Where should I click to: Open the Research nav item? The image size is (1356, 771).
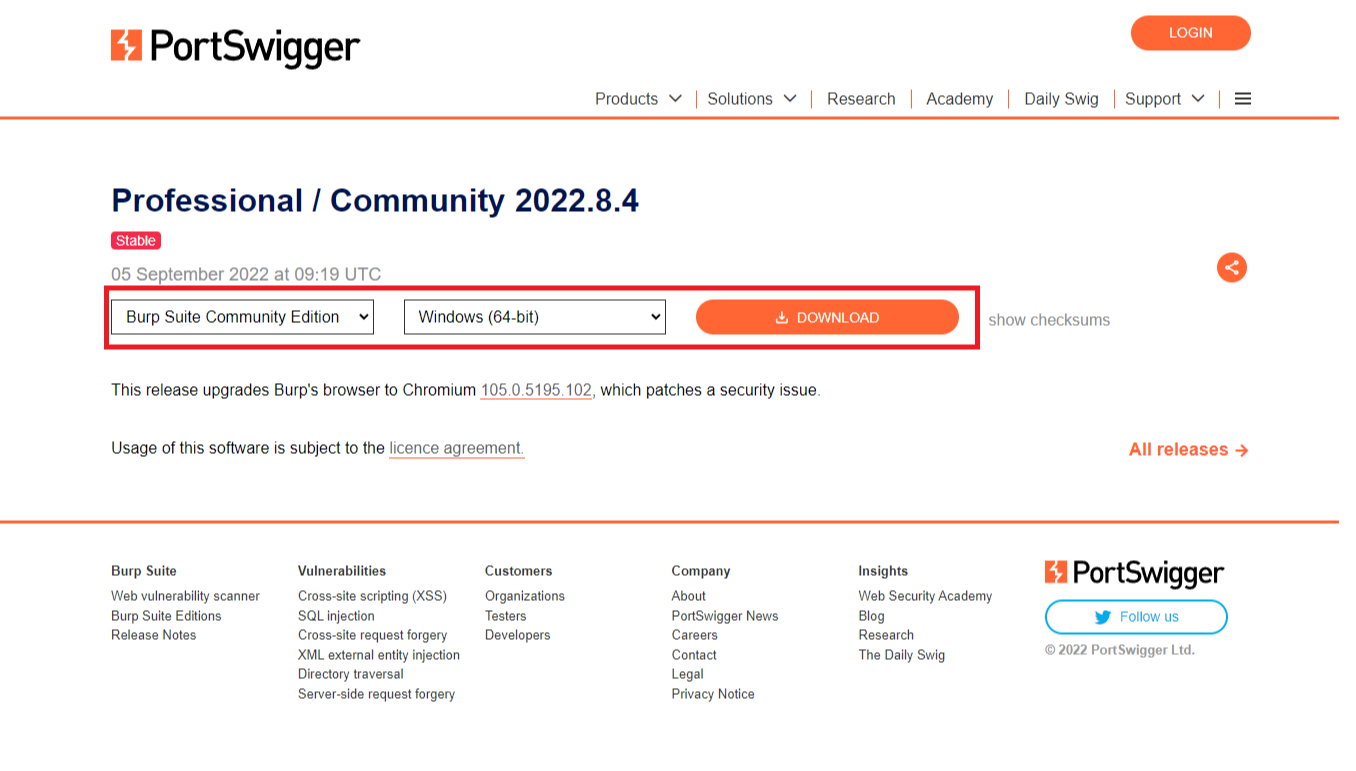pos(861,99)
